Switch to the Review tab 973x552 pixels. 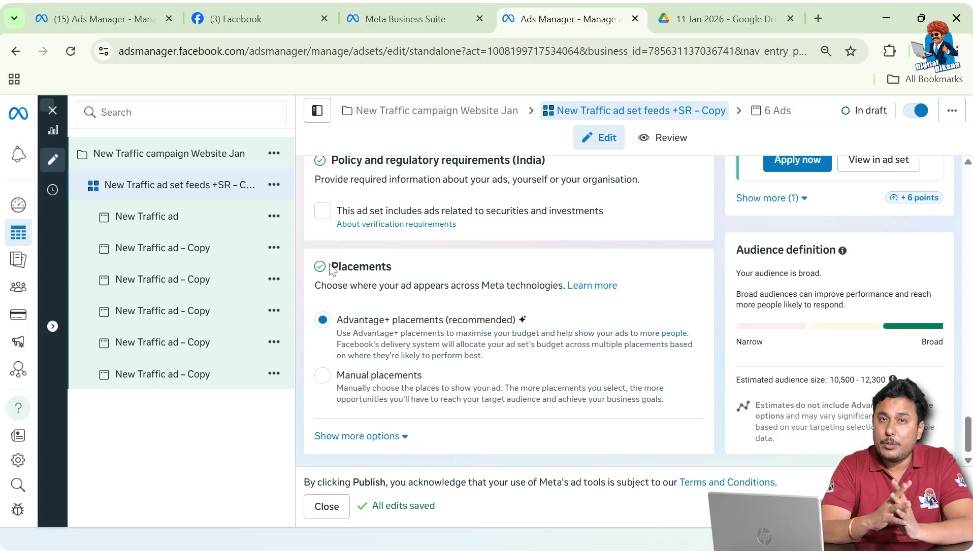click(663, 138)
